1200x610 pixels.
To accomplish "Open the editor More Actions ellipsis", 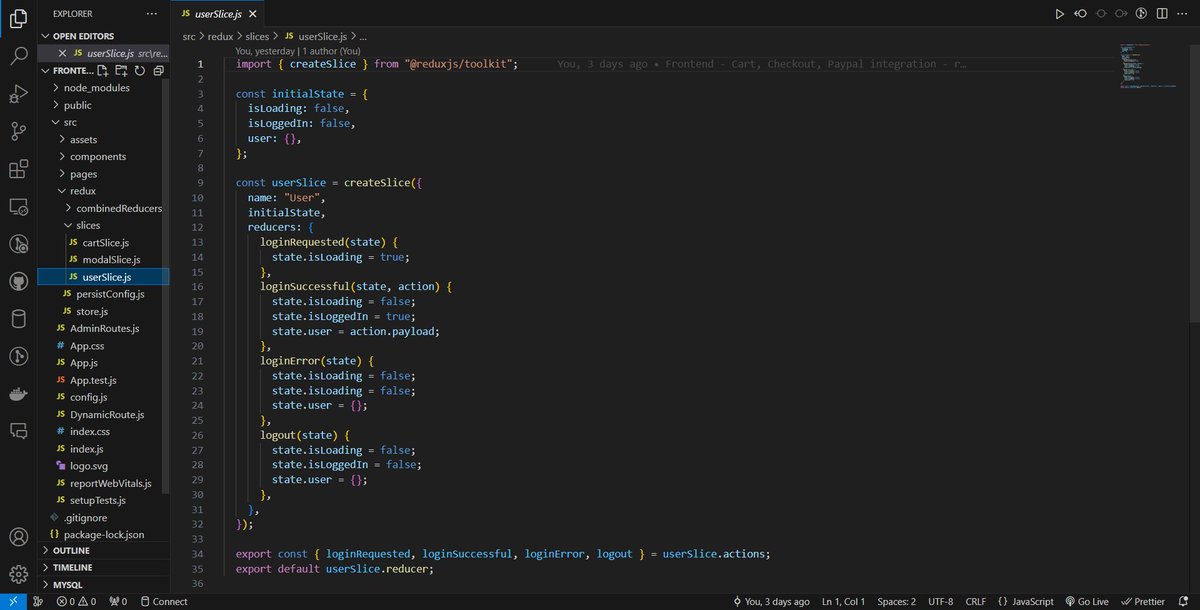I will point(1182,14).
